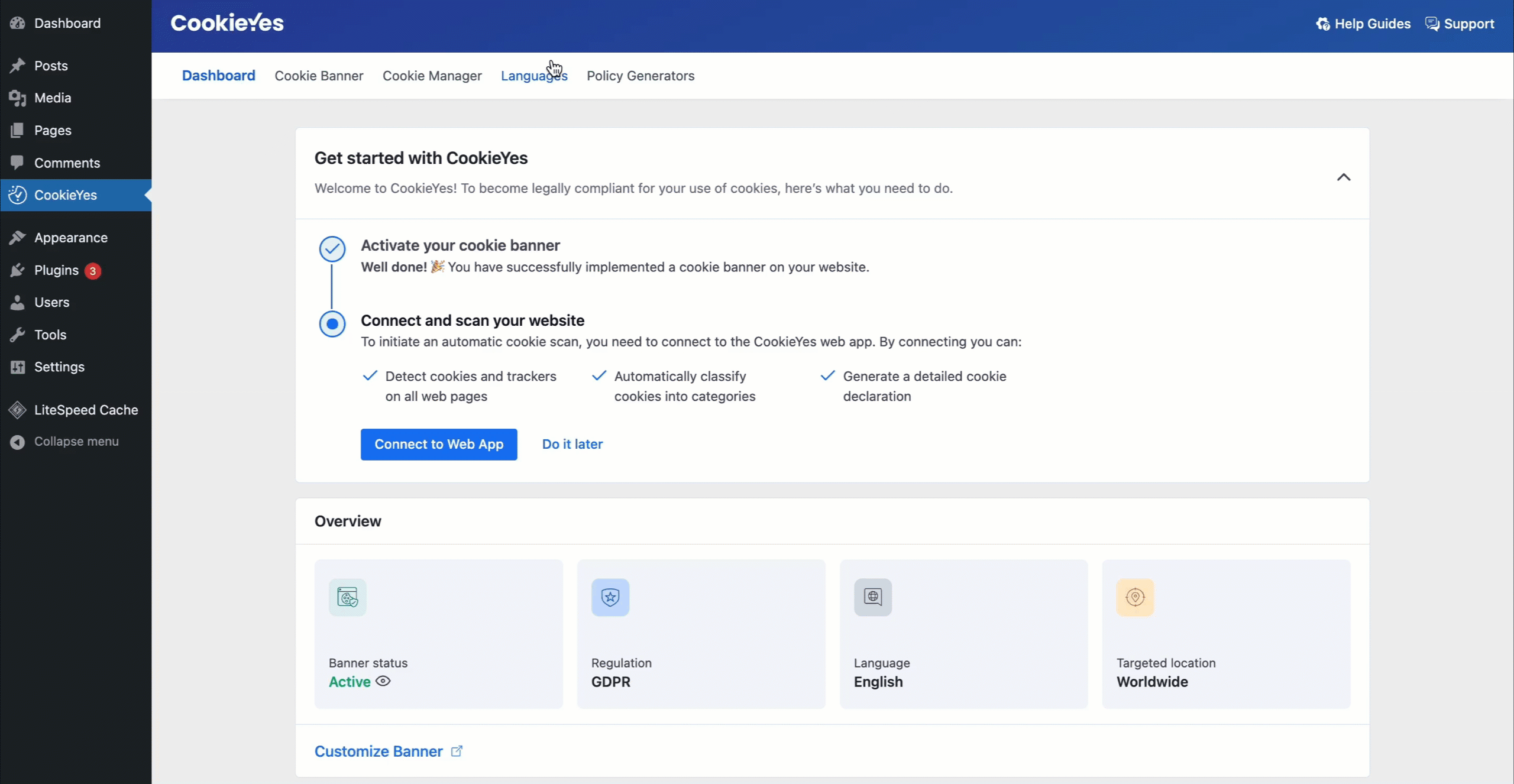Click the Help Guides icon
The width and height of the screenshot is (1514, 784).
1322,24
